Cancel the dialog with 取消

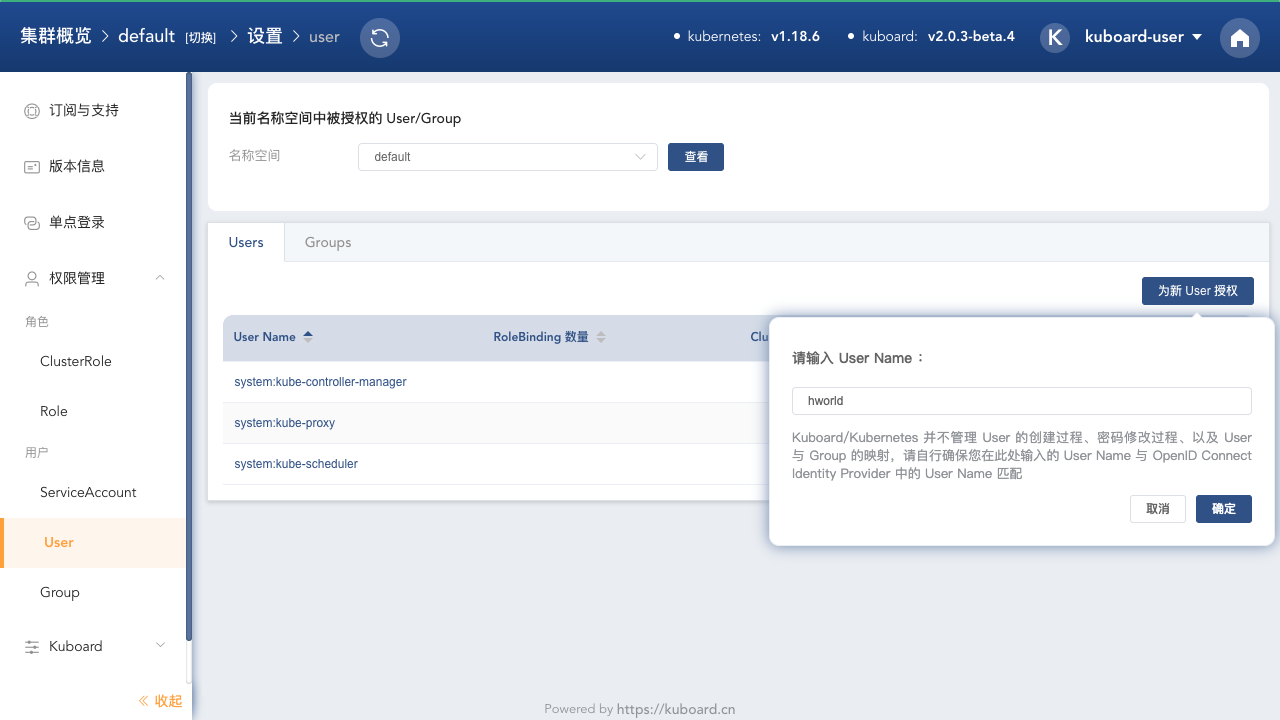[x=1158, y=509]
